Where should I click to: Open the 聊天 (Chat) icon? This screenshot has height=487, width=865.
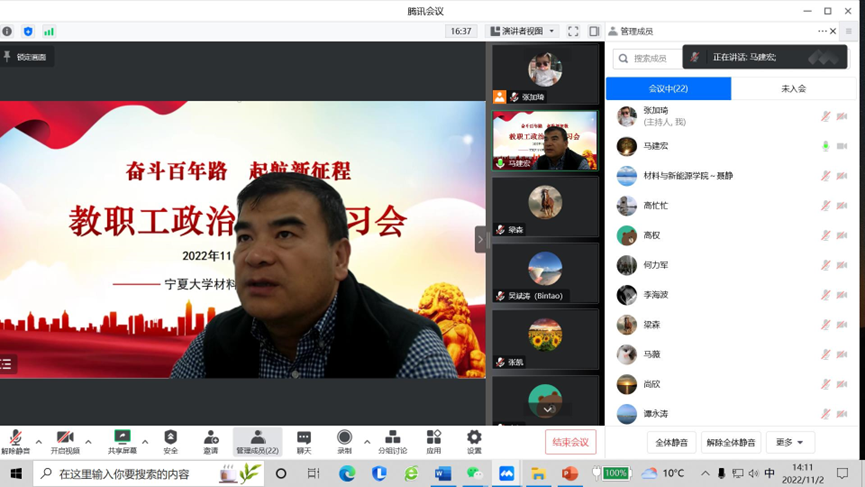[304, 441]
